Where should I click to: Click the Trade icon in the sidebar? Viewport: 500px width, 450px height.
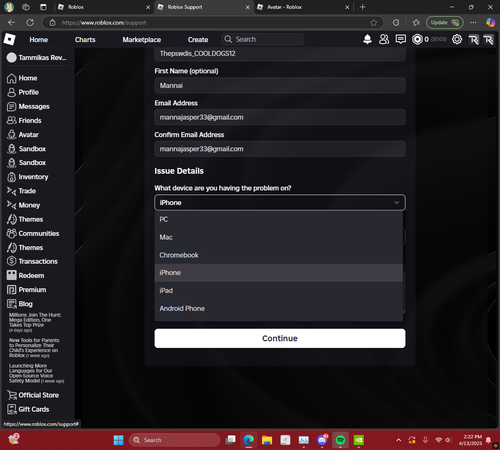click(x=12, y=191)
